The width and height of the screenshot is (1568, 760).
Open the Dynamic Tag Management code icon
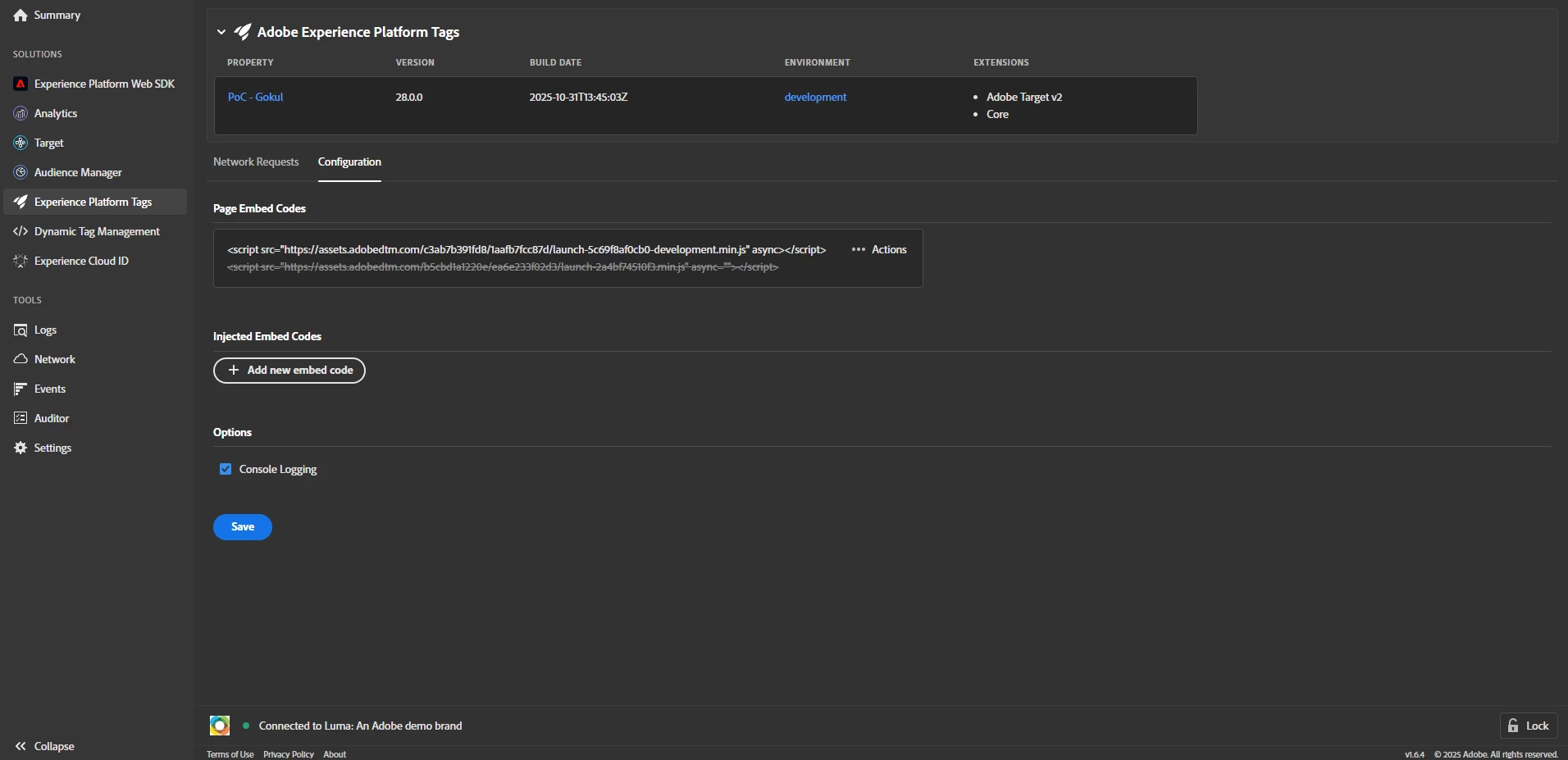tap(21, 231)
